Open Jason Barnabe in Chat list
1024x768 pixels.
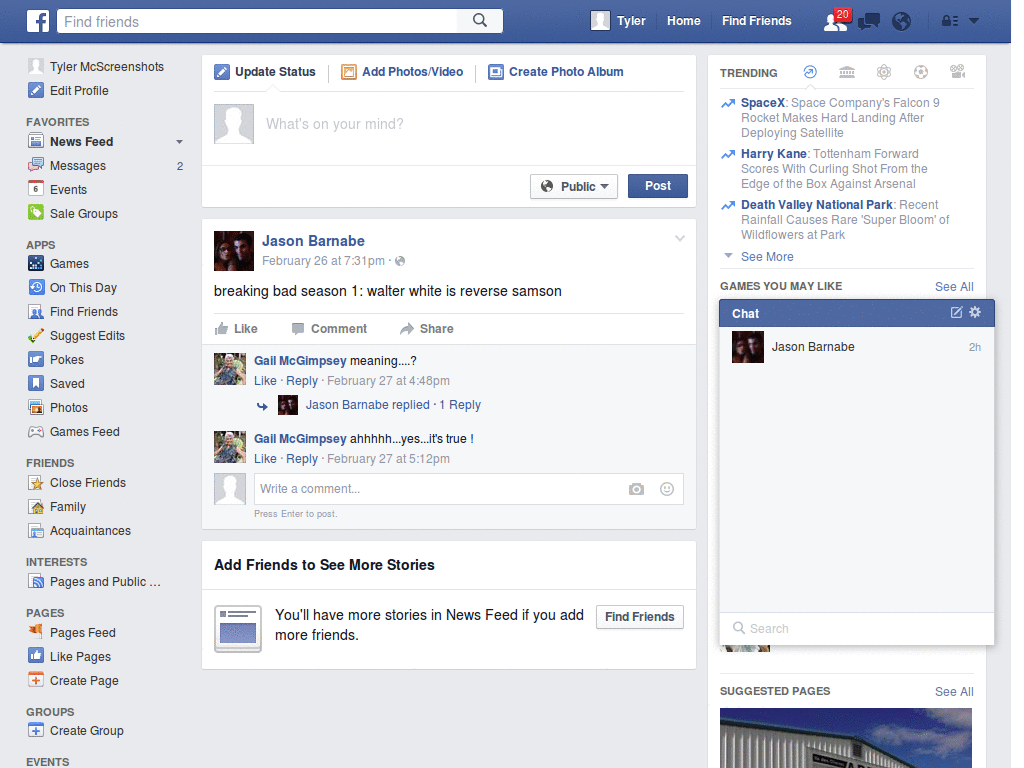pyautogui.click(x=856, y=347)
